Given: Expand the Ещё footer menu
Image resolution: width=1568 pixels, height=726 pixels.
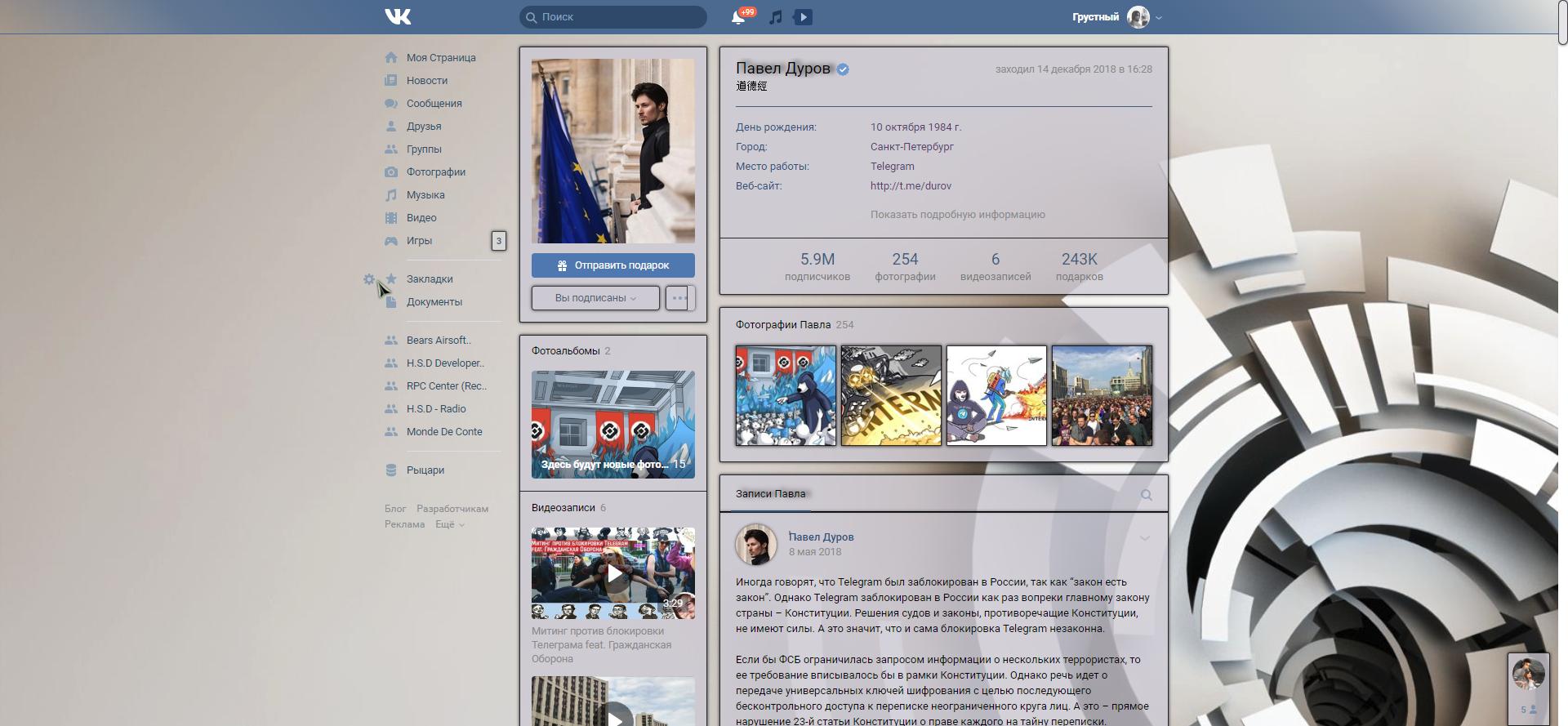Looking at the screenshot, I should [449, 524].
